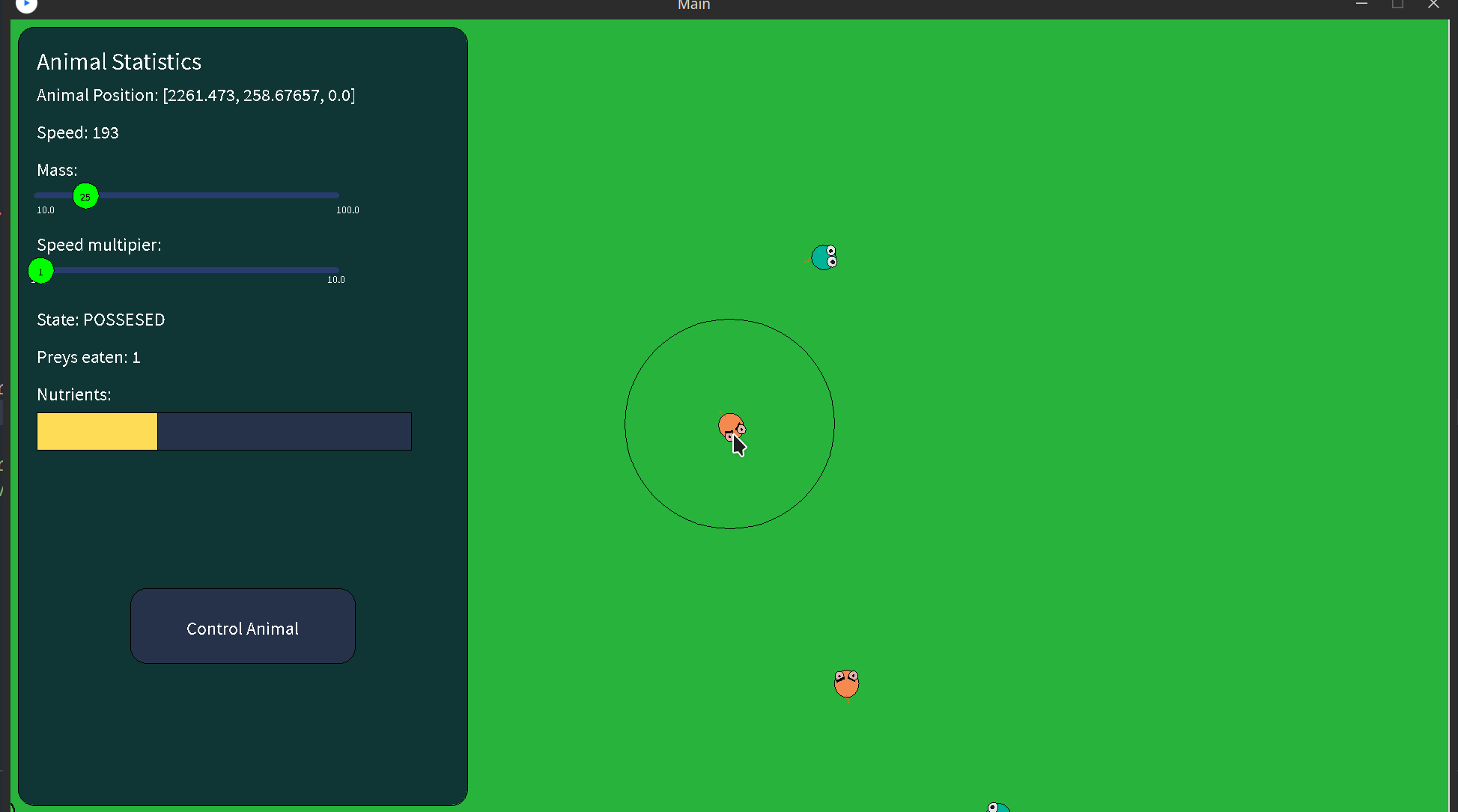The height and width of the screenshot is (812, 1458).
Task: Click the Speed multiplier track near 10.0
Action: tap(333, 270)
